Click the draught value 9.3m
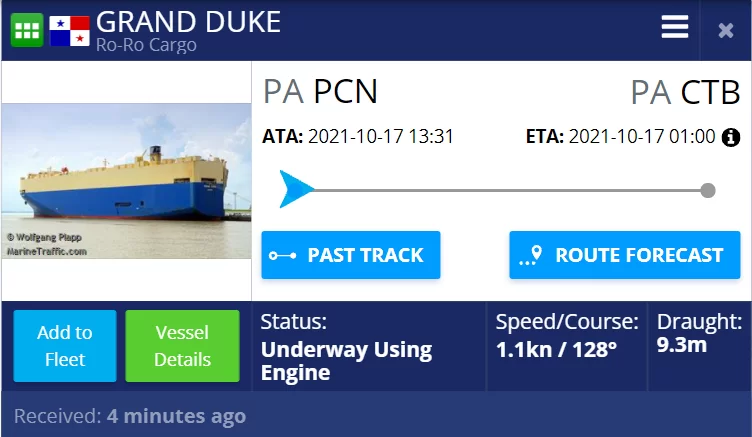 tap(682, 346)
